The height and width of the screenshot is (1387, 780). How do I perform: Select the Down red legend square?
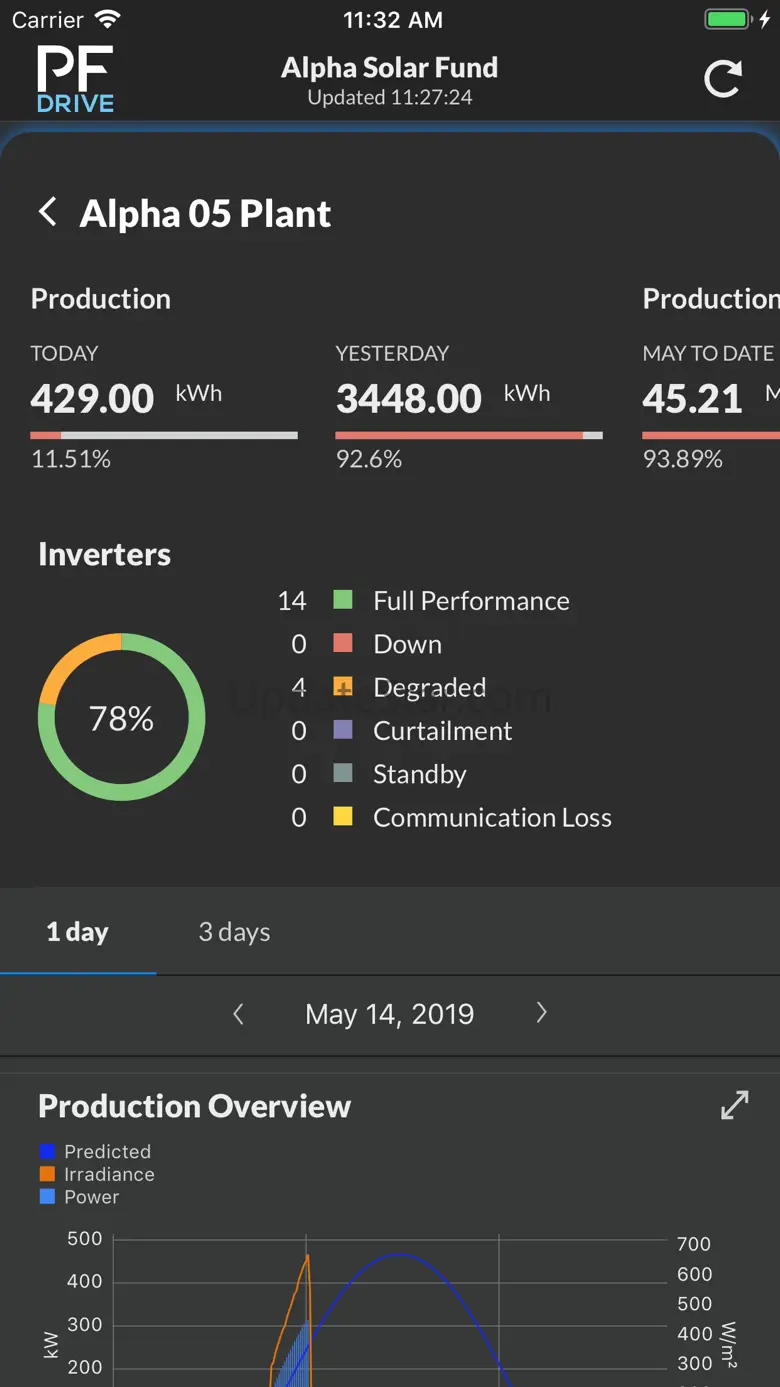[x=343, y=644]
